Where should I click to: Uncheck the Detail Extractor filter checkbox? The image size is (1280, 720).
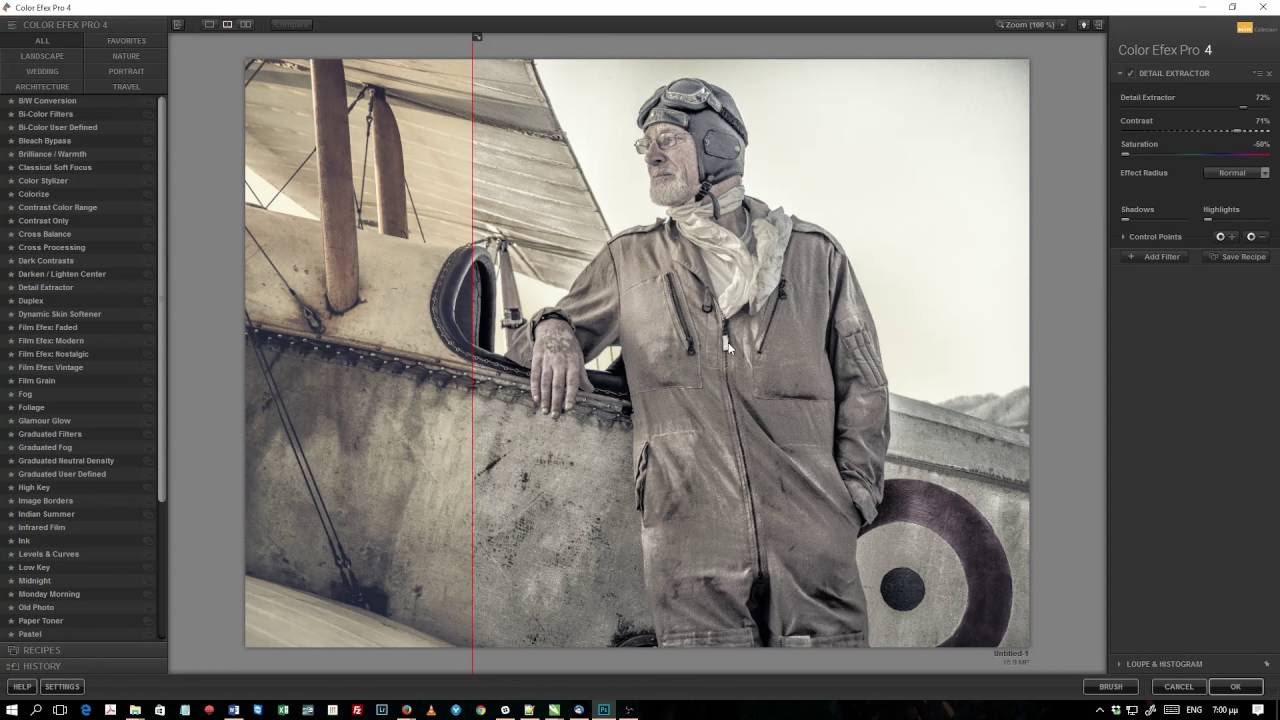(x=1130, y=73)
